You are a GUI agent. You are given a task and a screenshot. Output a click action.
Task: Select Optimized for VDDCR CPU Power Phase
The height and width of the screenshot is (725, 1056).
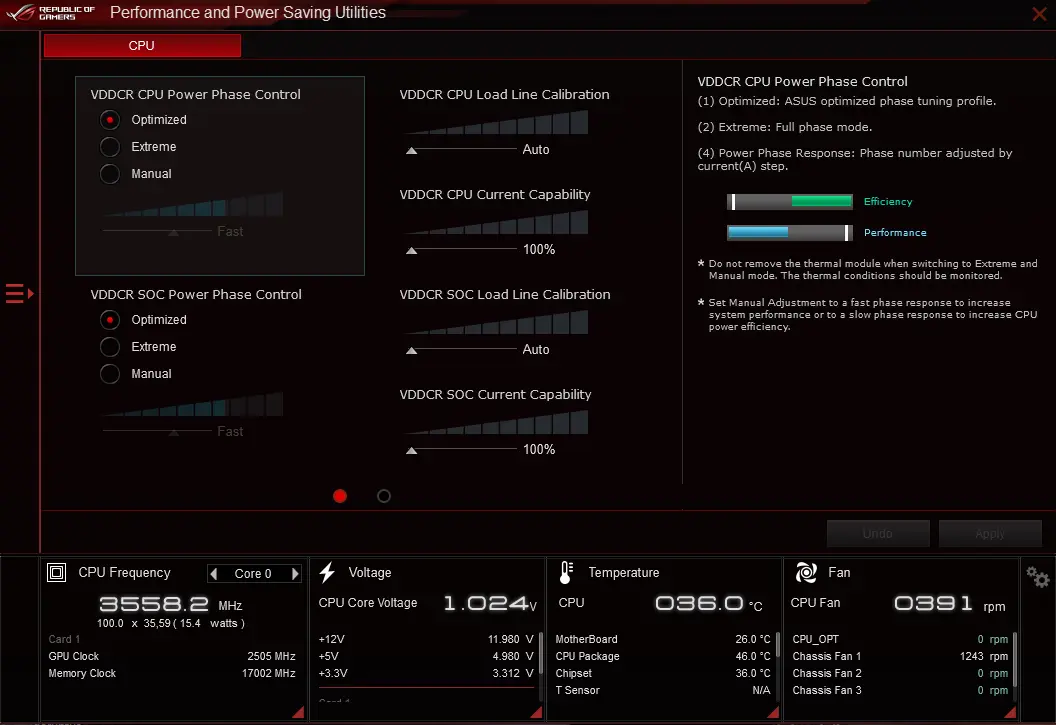tap(110, 120)
